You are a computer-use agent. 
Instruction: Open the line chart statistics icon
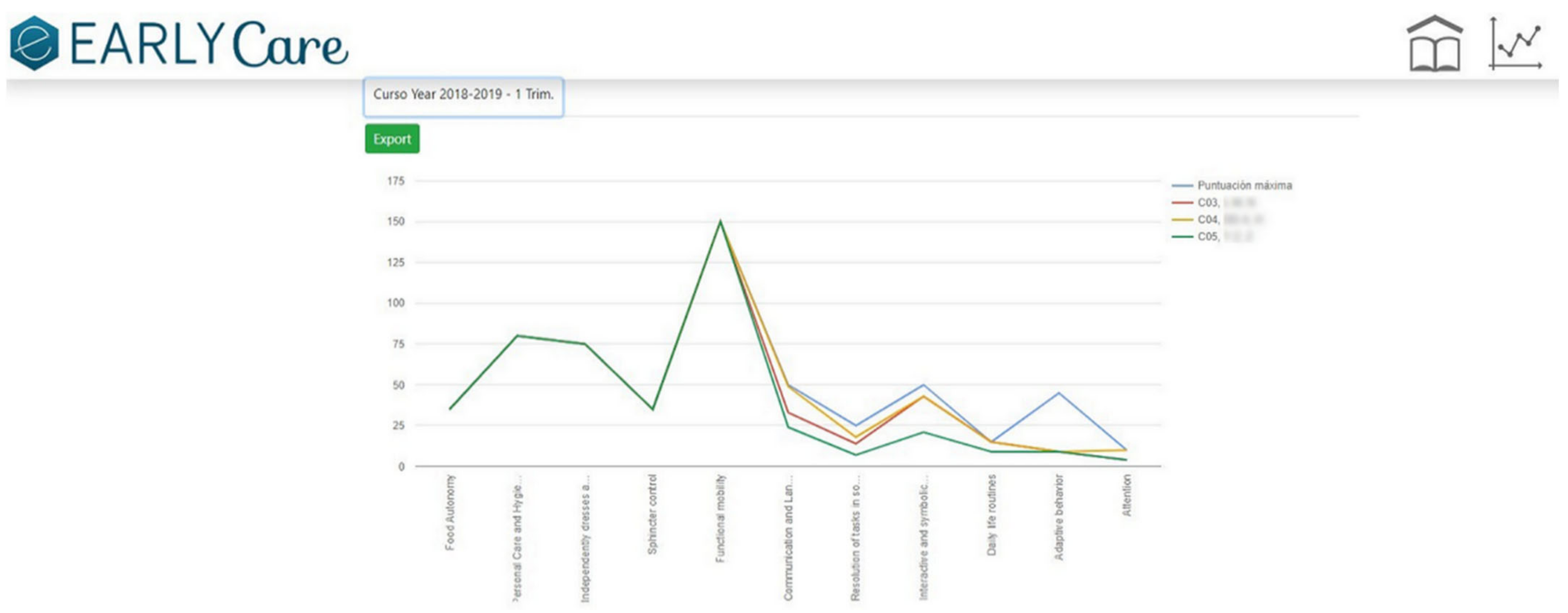tap(1515, 44)
